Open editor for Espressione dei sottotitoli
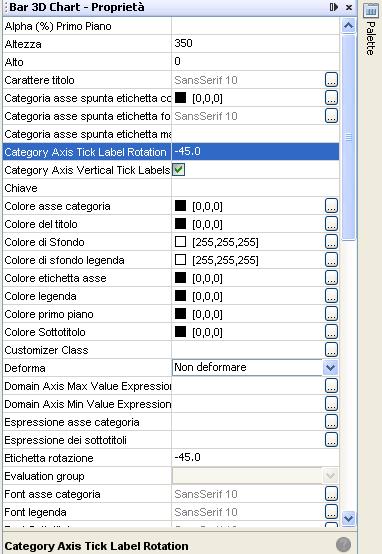This screenshot has width=382, height=554. (331, 440)
